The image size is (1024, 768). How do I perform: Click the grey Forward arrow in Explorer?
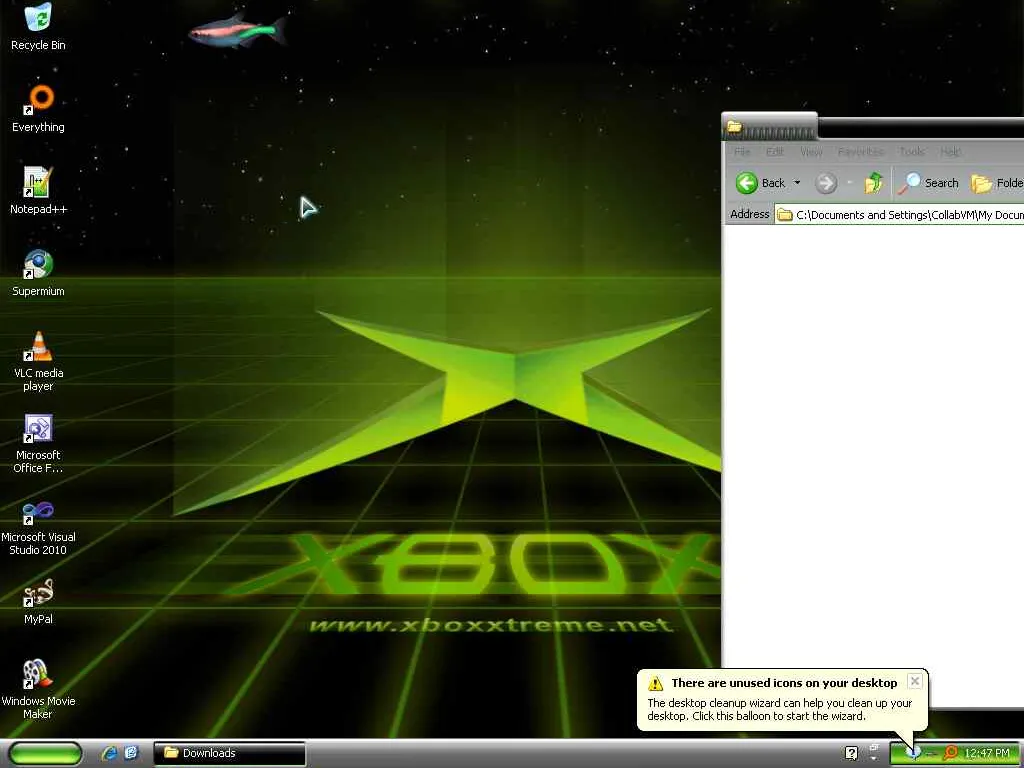tap(826, 183)
